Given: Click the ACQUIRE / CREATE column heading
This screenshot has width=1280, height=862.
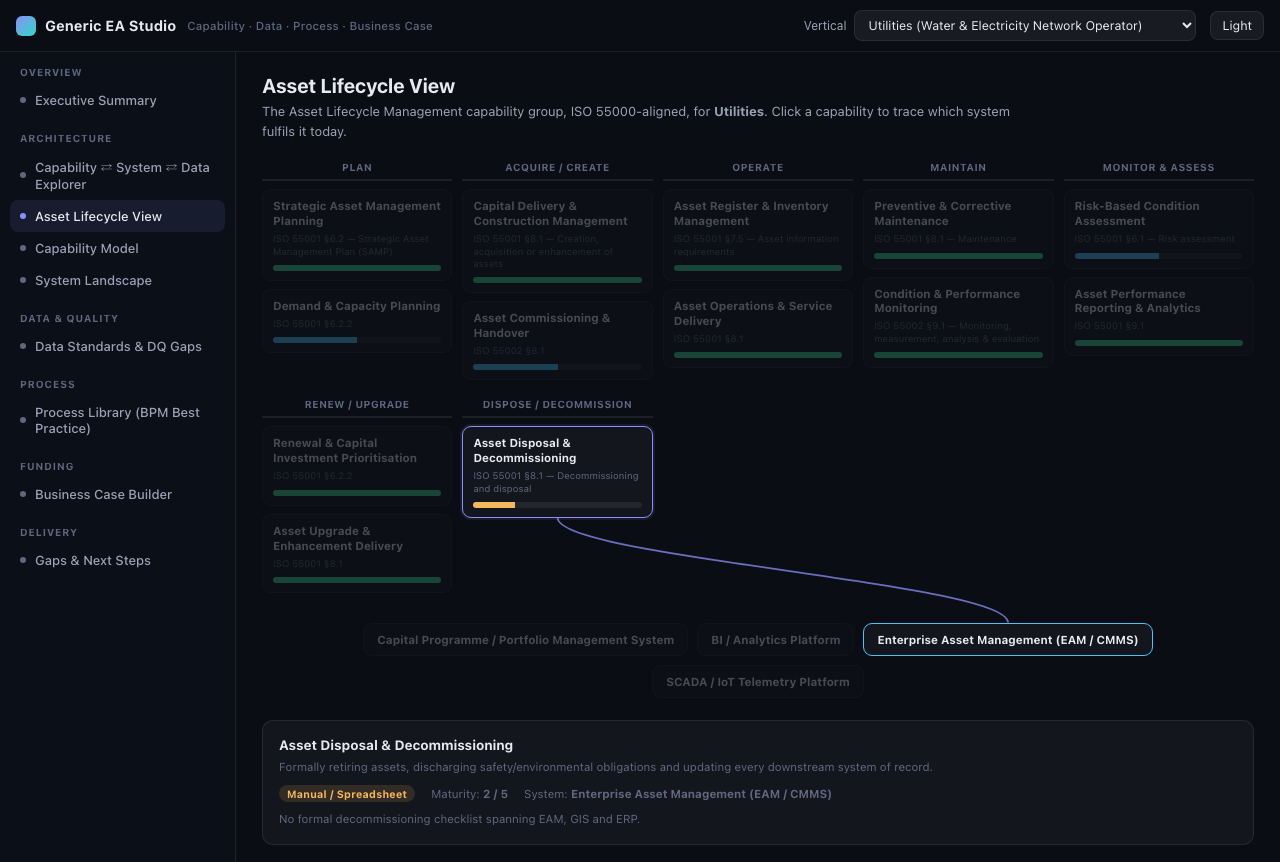Looking at the screenshot, I should coord(557,168).
